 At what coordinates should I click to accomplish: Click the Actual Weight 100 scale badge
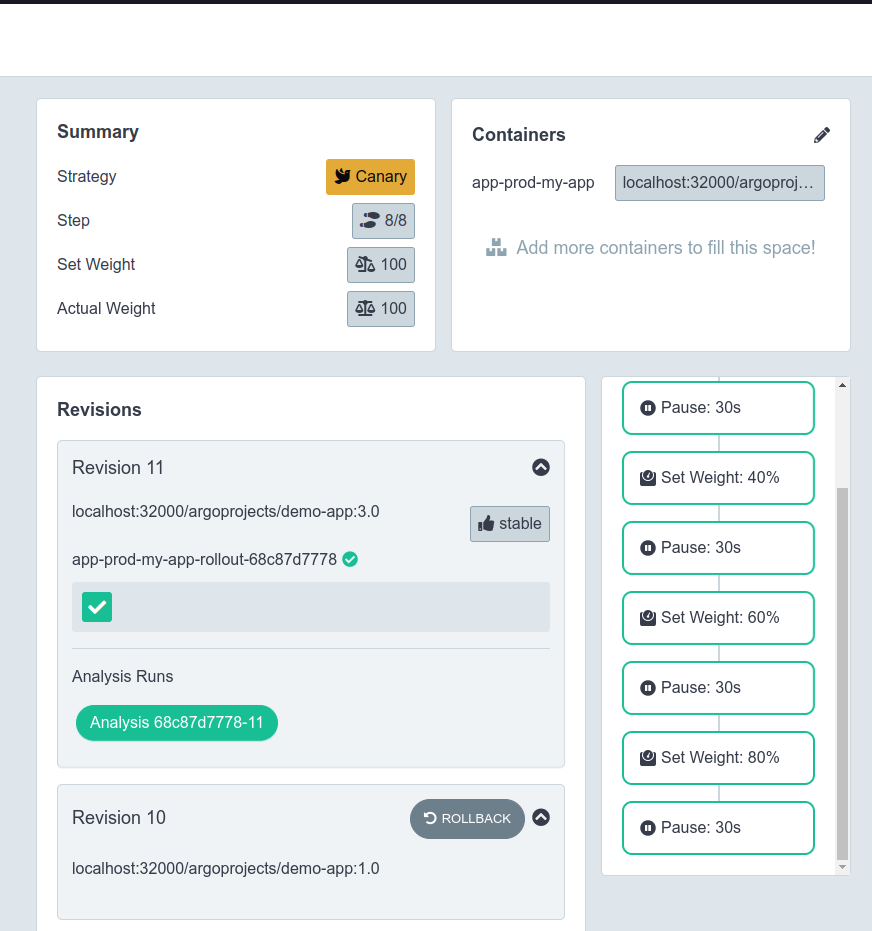(x=380, y=309)
